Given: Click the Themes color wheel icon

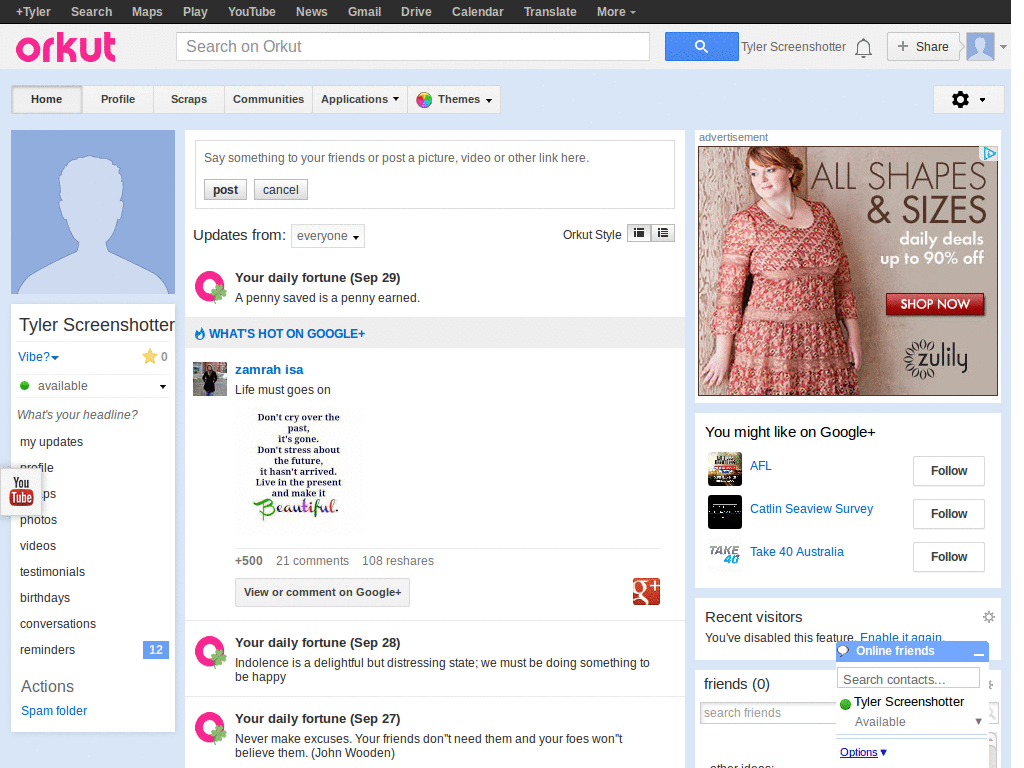Looking at the screenshot, I should click(424, 99).
